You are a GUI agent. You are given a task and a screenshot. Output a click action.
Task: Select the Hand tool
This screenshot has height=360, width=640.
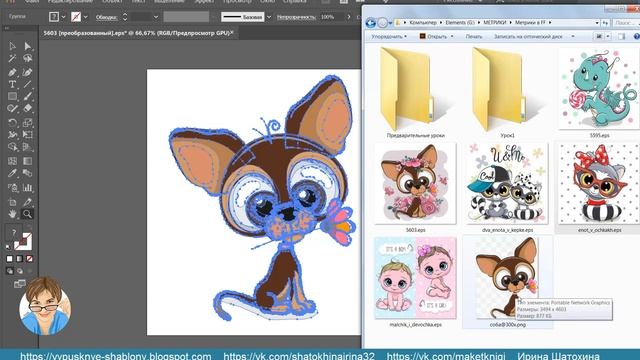(12, 214)
